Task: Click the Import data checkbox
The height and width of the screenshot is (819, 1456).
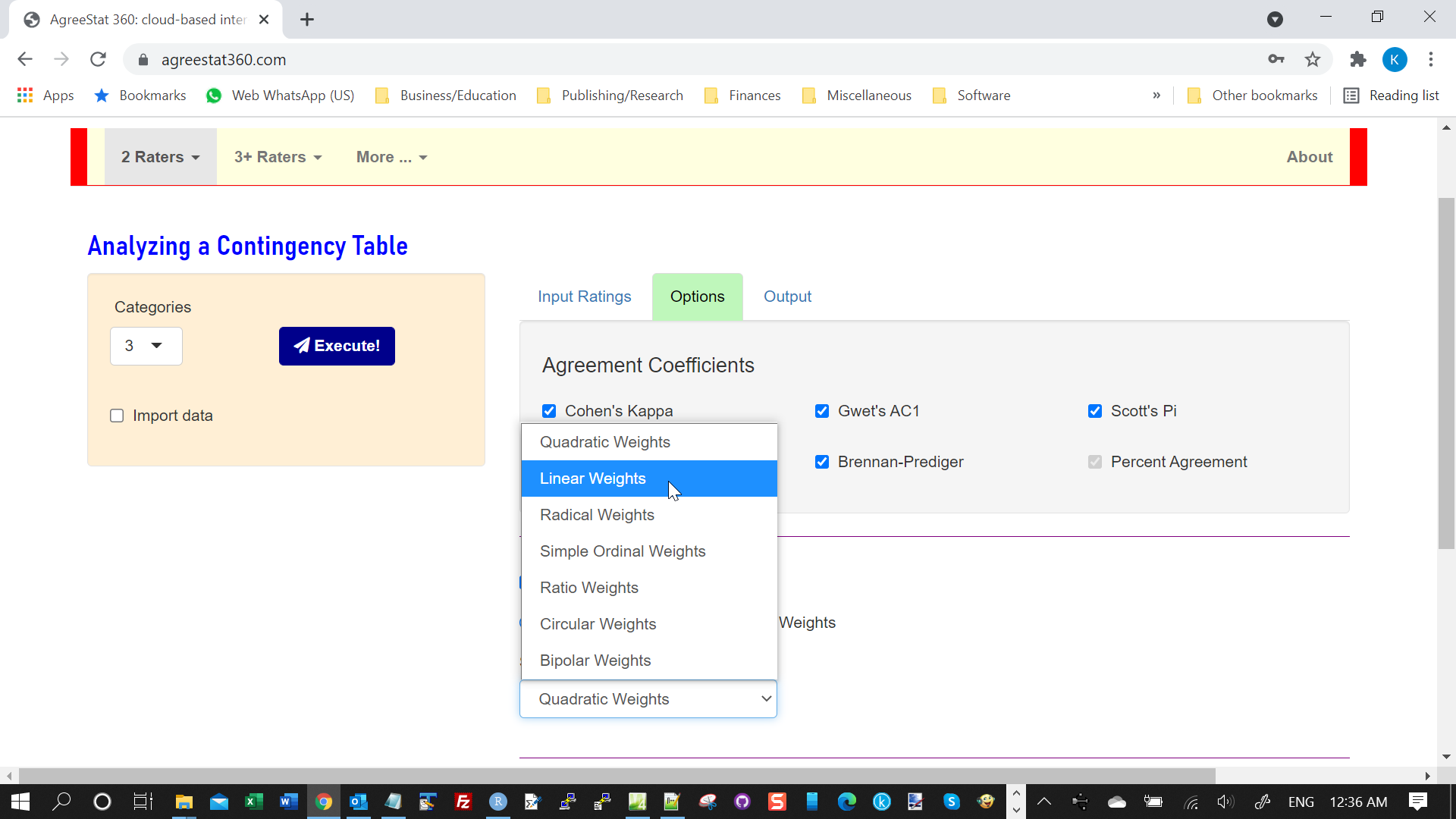Action: [x=118, y=415]
